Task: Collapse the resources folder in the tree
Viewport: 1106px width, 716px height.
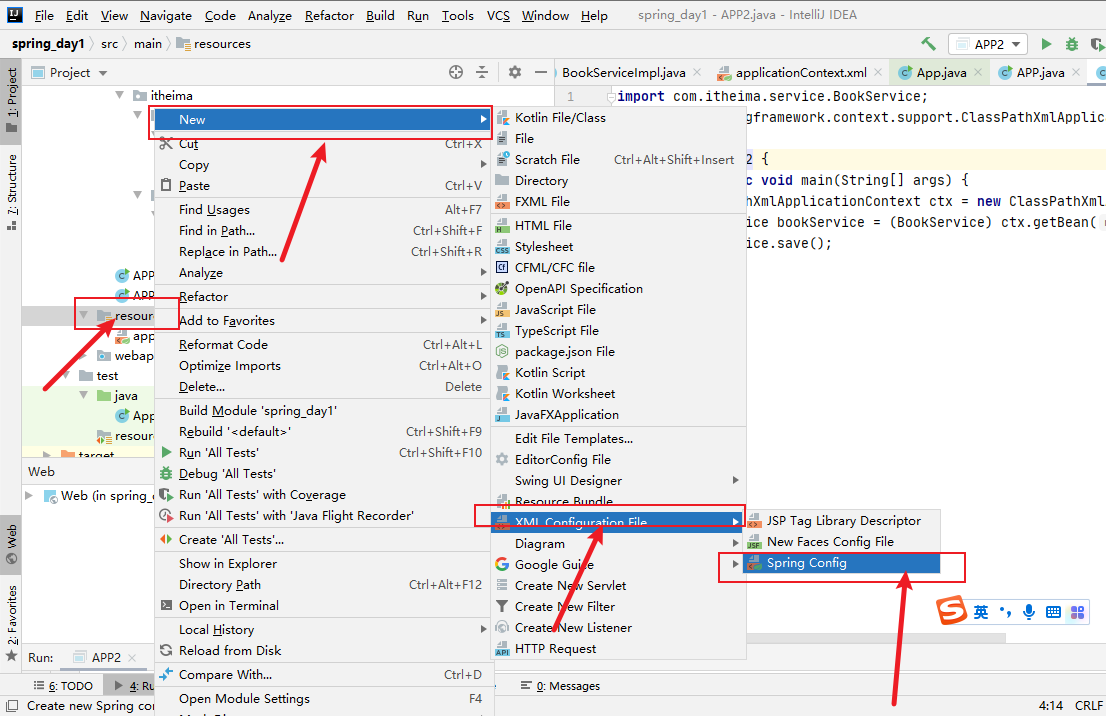Action: (x=83, y=315)
